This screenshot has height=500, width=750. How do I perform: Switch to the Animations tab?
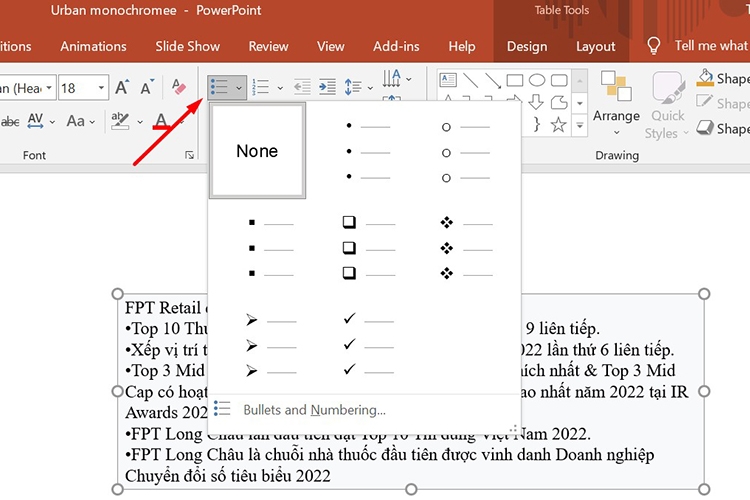94,46
